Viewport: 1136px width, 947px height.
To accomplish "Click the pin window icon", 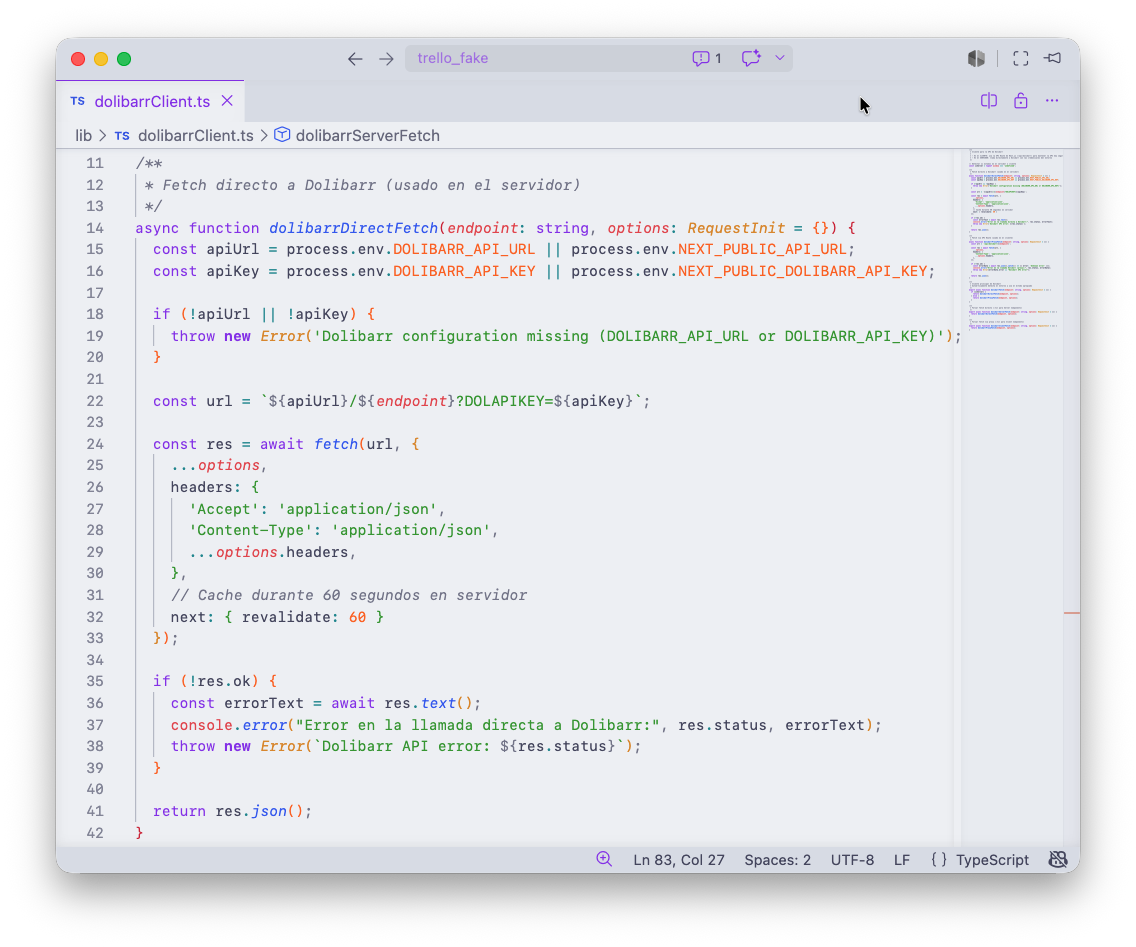I will click(x=1053, y=58).
